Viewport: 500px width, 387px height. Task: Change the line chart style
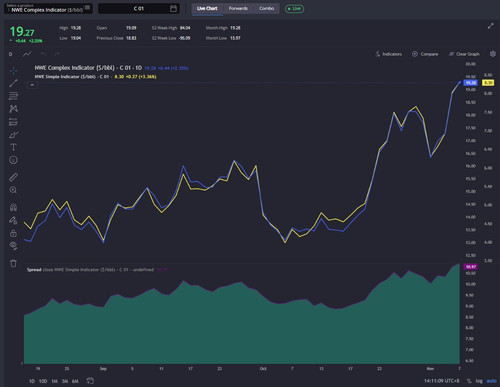coord(27,54)
